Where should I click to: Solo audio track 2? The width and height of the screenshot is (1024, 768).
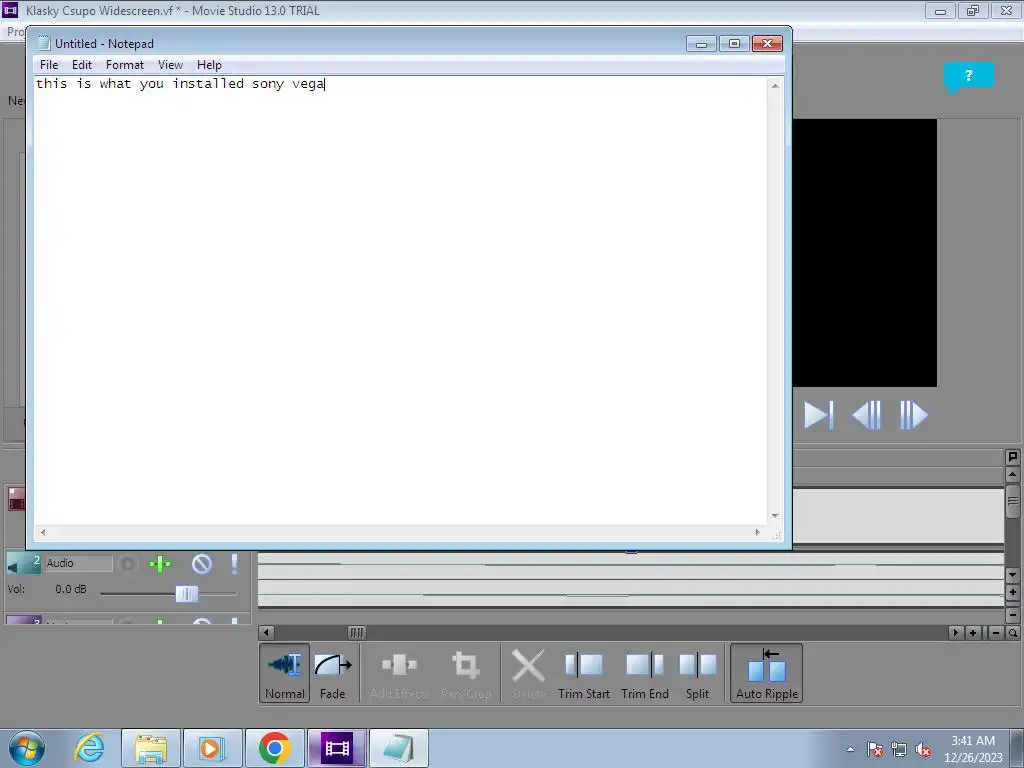[x=234, y=564]
